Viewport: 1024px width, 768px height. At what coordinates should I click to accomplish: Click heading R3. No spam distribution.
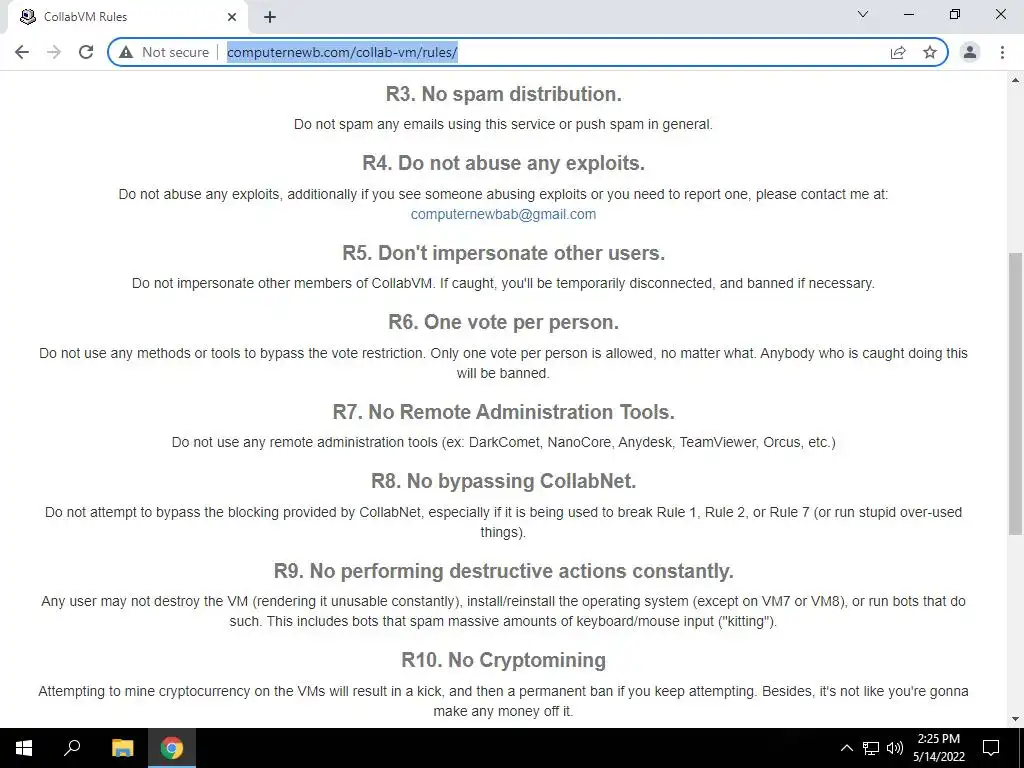[x=504, y=94]
